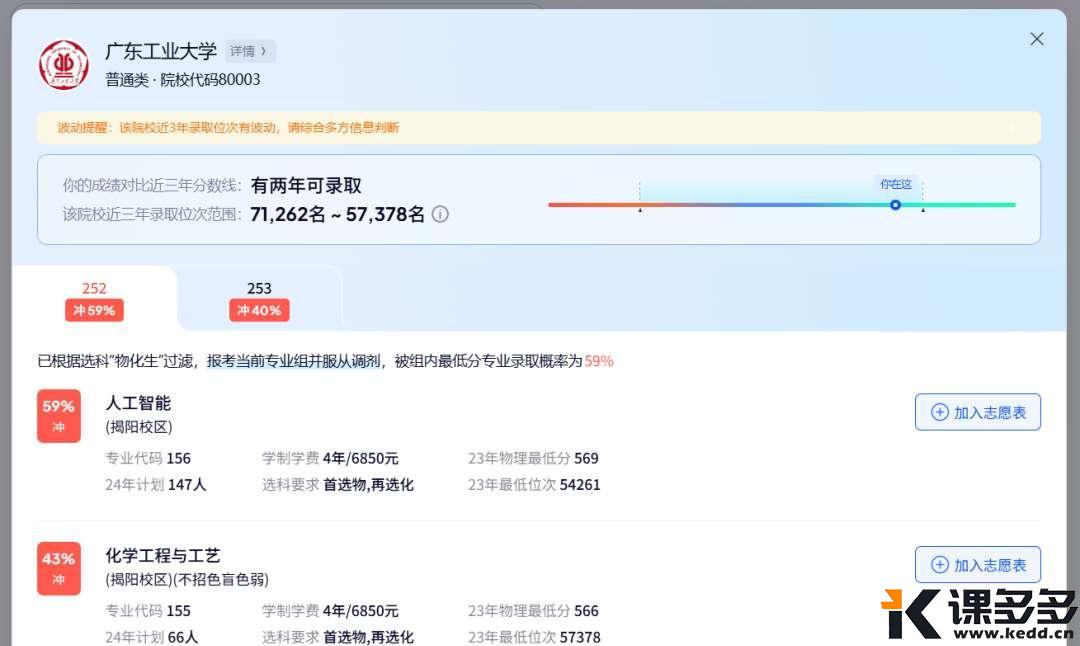Click the red 59% 冲 badge for 人工智能
The width and height of the screenshot is (1080, 646).
[x=58, y=414]
